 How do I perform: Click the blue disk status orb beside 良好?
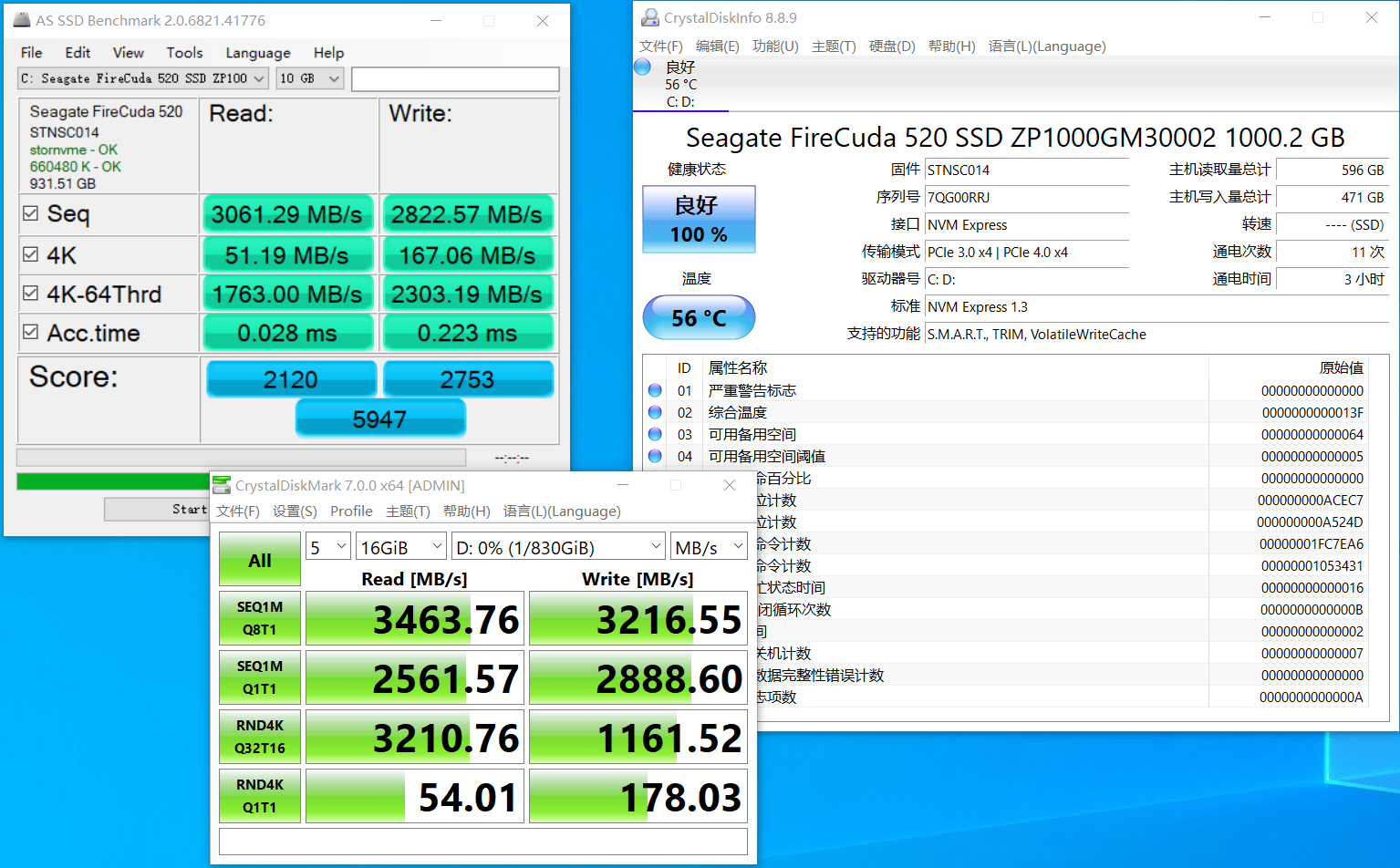(x=642, y=67)
